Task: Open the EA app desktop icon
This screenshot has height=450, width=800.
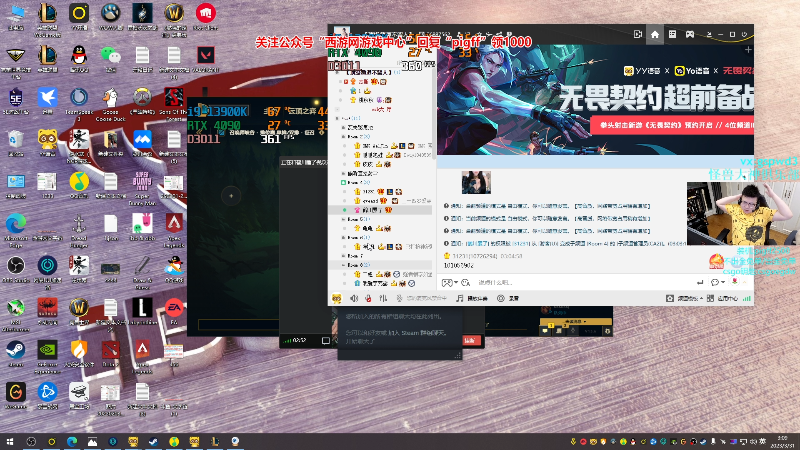Action: [x=173, y=311]
